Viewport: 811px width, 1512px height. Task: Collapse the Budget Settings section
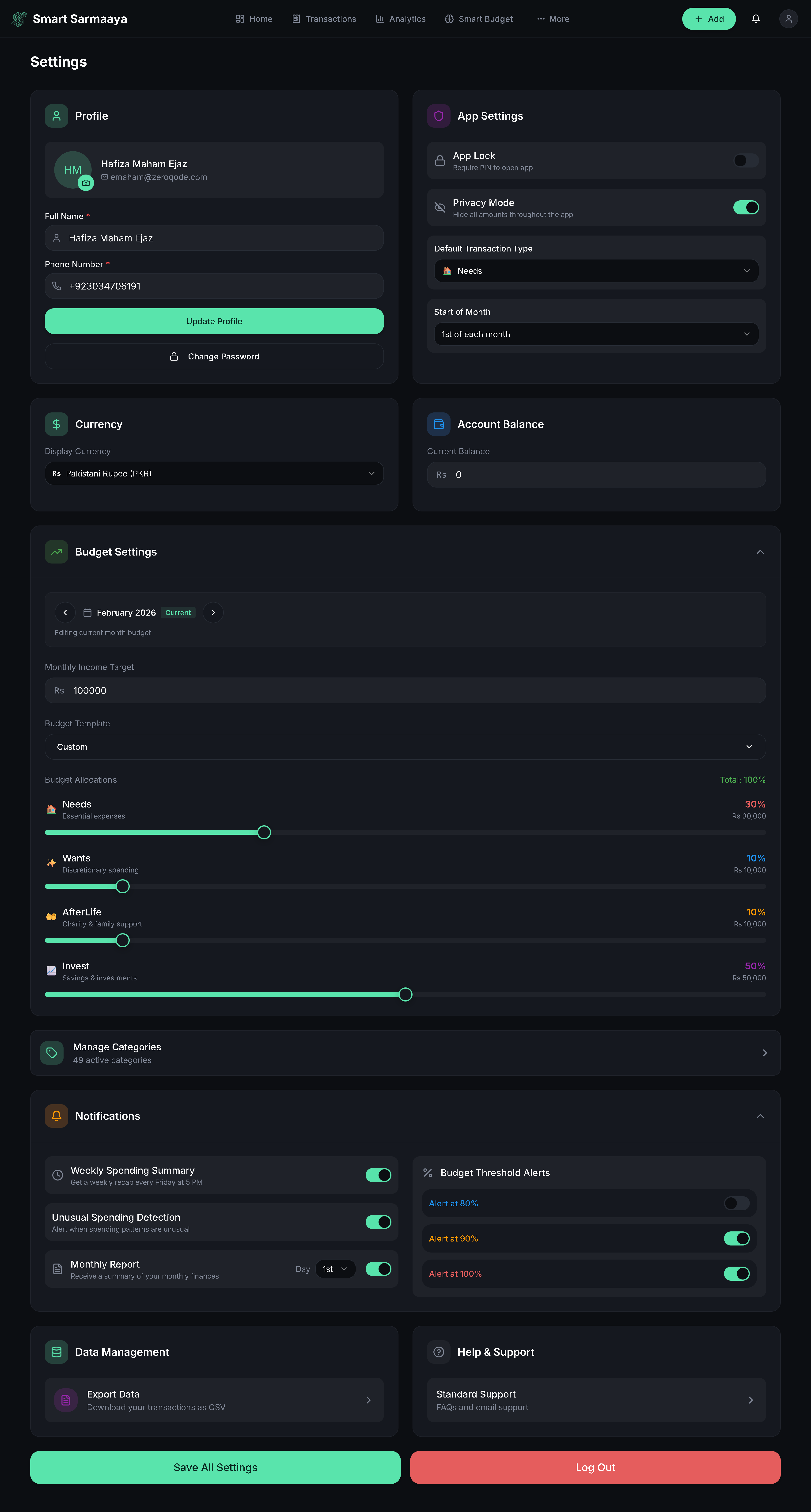pyautogui.click(x=760, y=552)
